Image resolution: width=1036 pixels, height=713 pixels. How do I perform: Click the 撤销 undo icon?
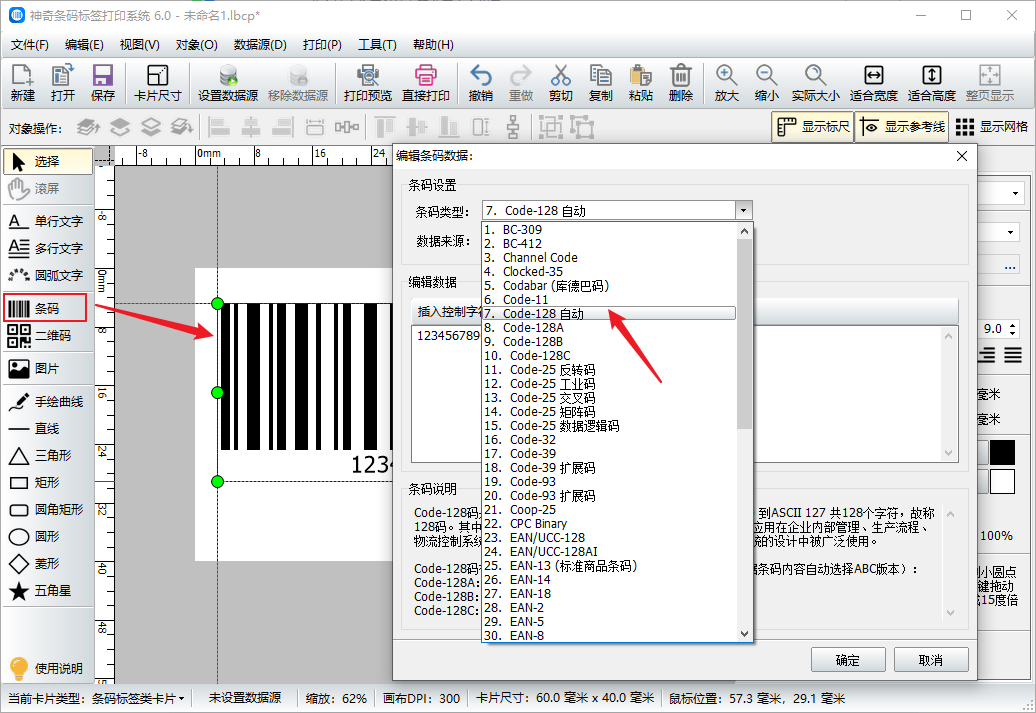pos(480,83)
